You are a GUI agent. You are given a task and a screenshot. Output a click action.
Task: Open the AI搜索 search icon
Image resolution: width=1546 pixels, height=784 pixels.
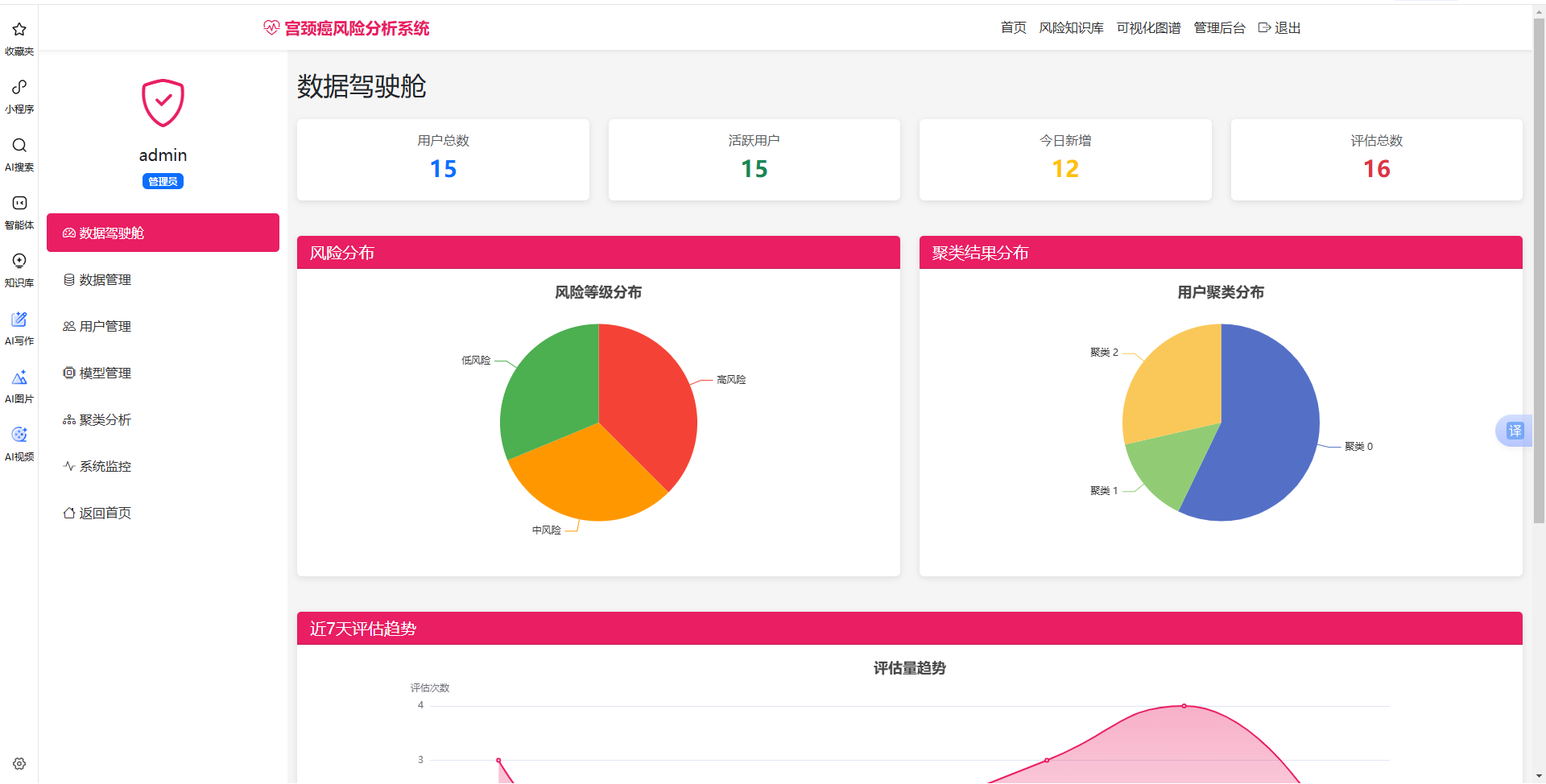(x=19, y=145)
